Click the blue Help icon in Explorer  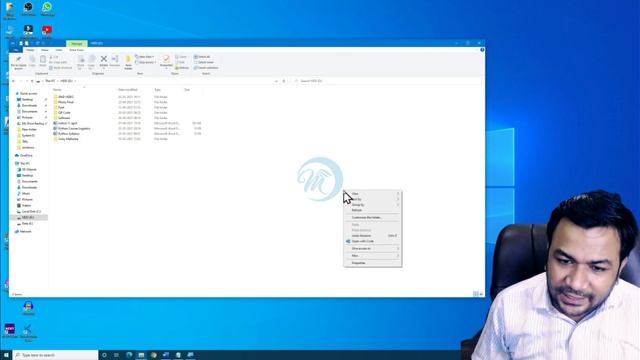482,50
